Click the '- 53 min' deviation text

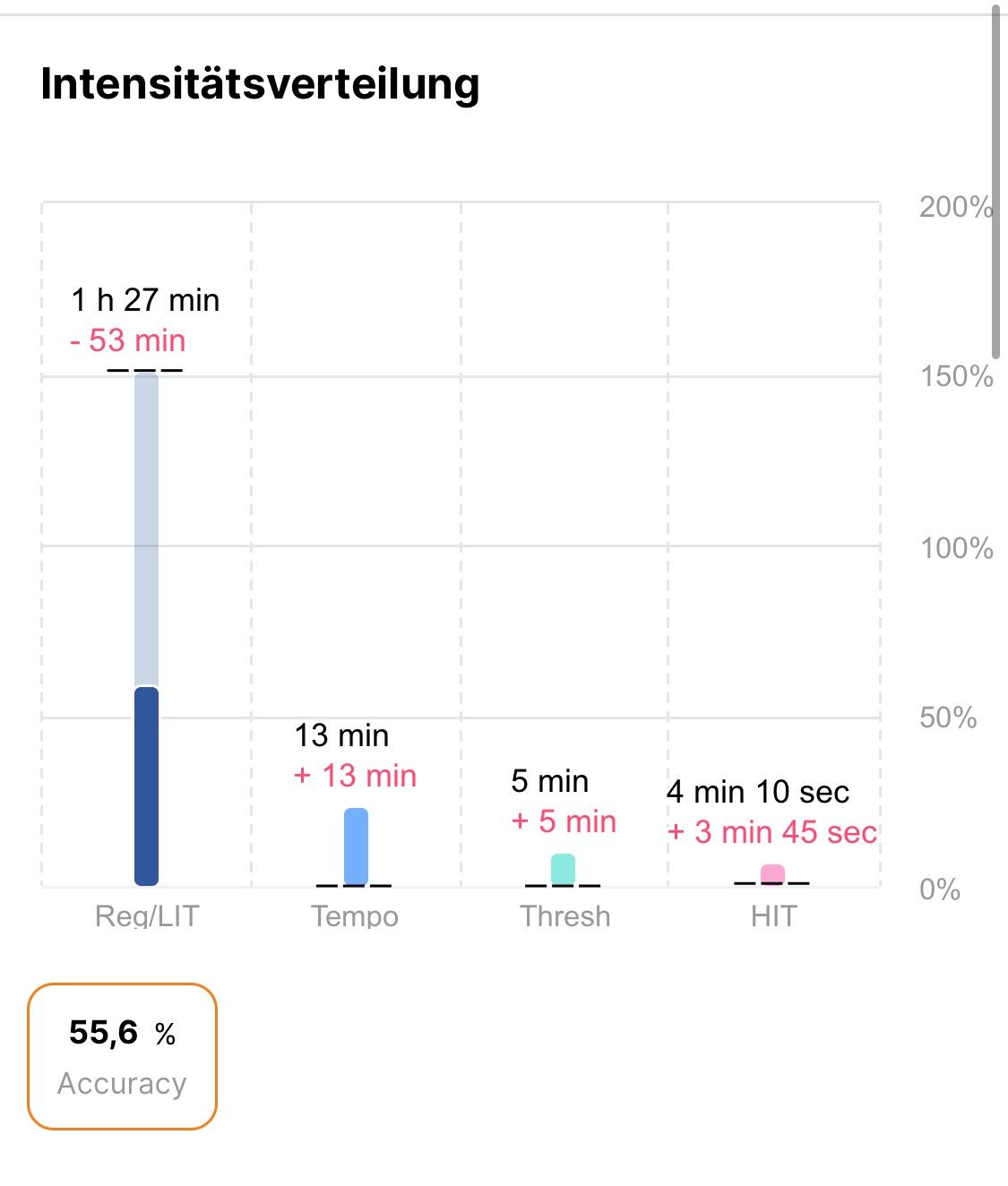tap(128, 340)
